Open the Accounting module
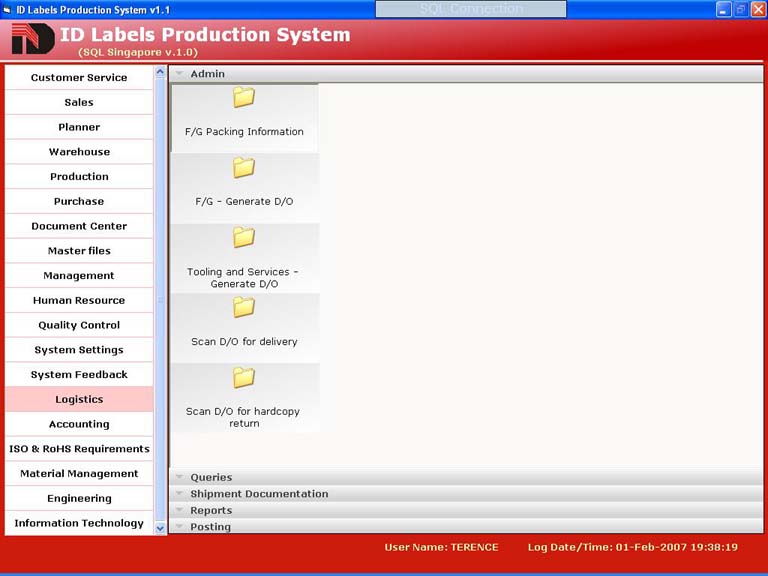Viewport: 768px width, 576px height. 79,424
